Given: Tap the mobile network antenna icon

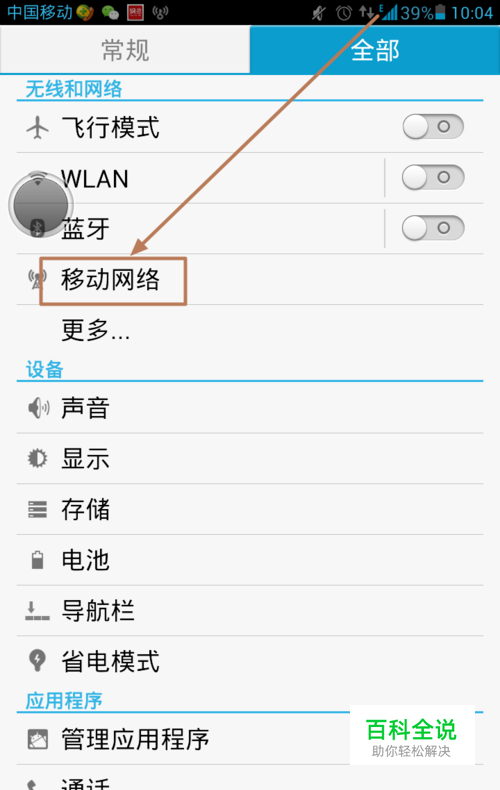Looking at the screenshot, I should tap(36, 279).
